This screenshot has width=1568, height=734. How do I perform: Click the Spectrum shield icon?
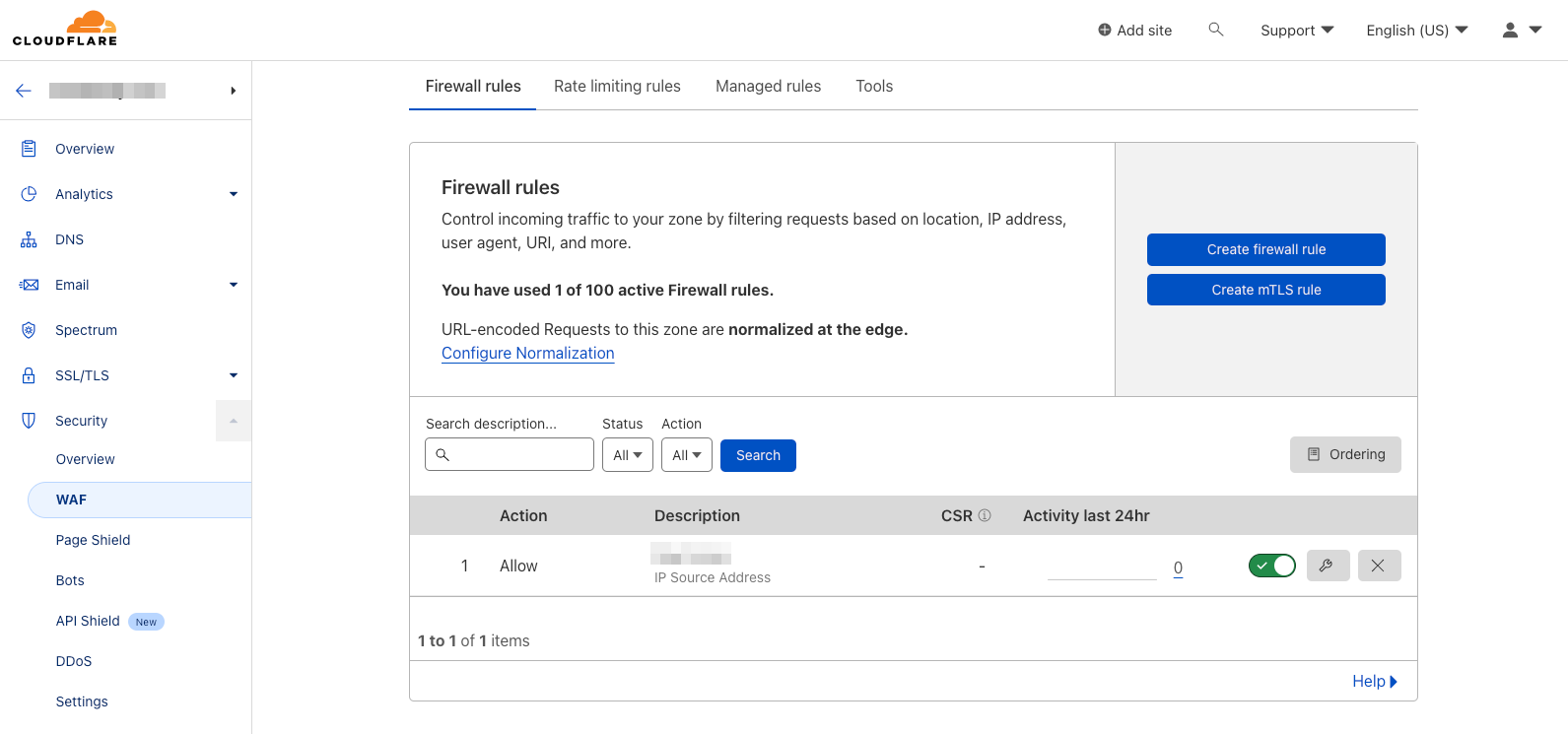pyautogui.click(x=29, y=330)
